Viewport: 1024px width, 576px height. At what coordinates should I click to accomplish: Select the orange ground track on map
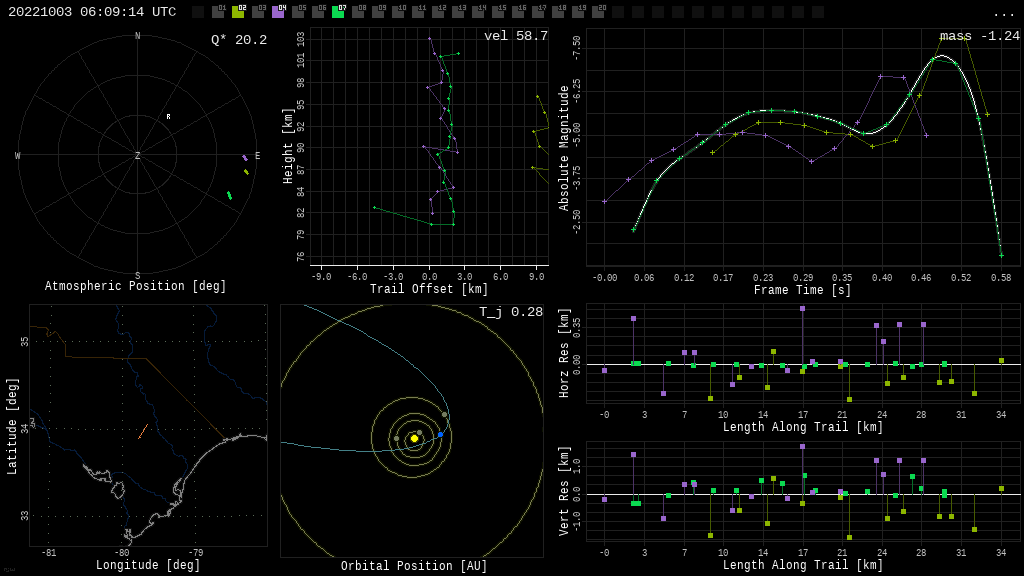[143, 431]
